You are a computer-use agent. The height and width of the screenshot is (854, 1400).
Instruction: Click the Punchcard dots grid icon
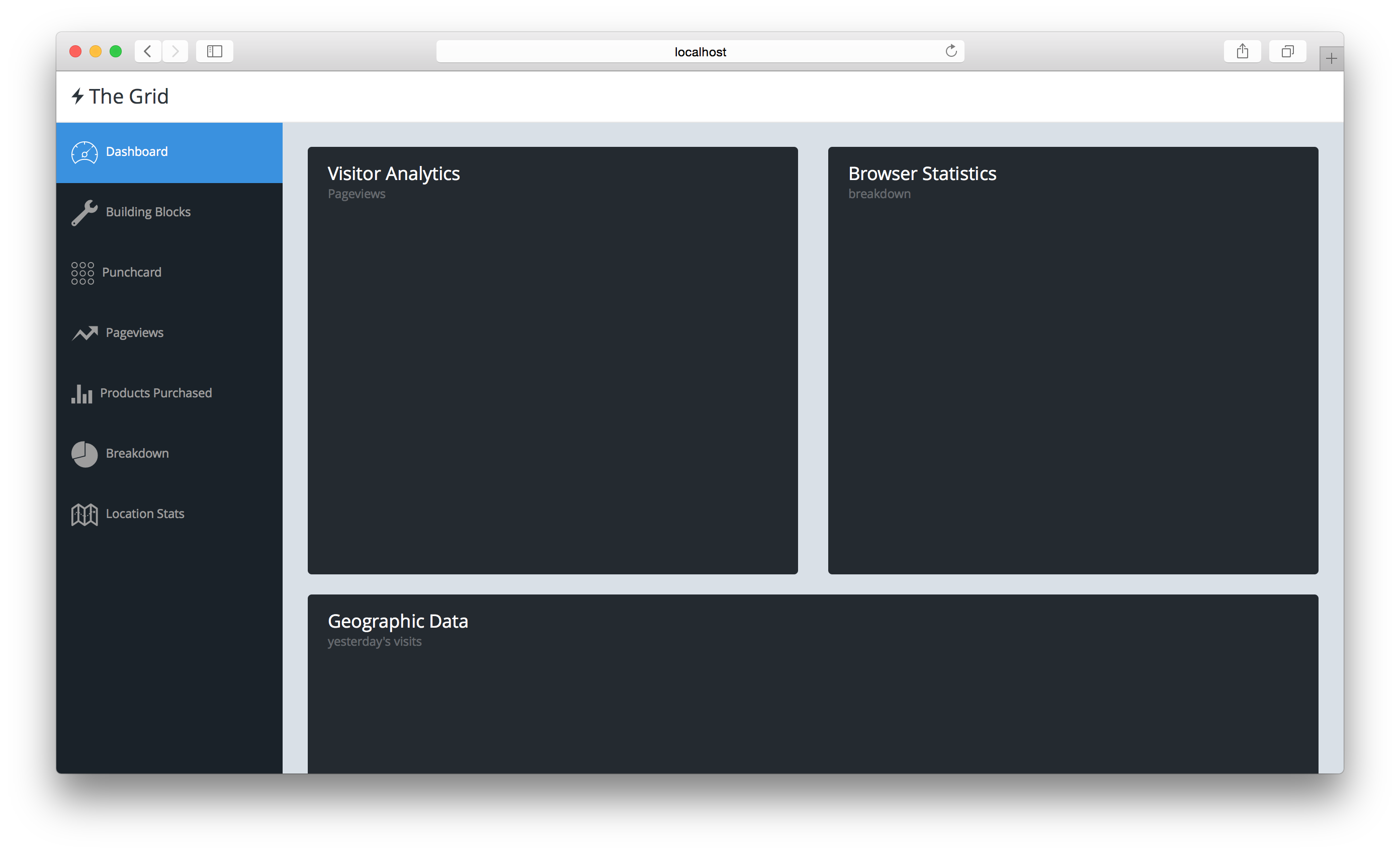click(x=82, y=273)
